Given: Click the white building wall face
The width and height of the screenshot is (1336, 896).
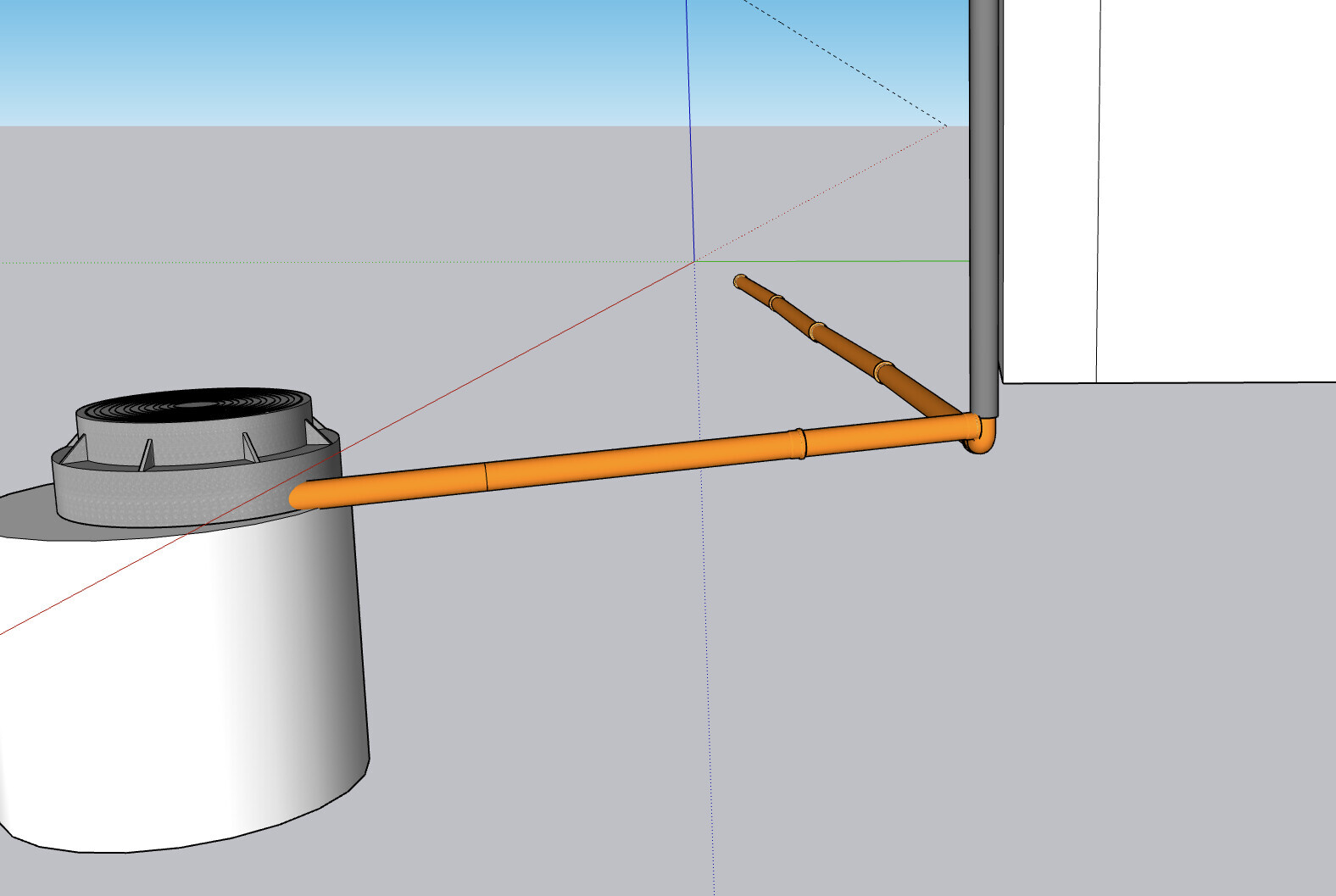Looking at the screenshot, I should coord(1212,186).
